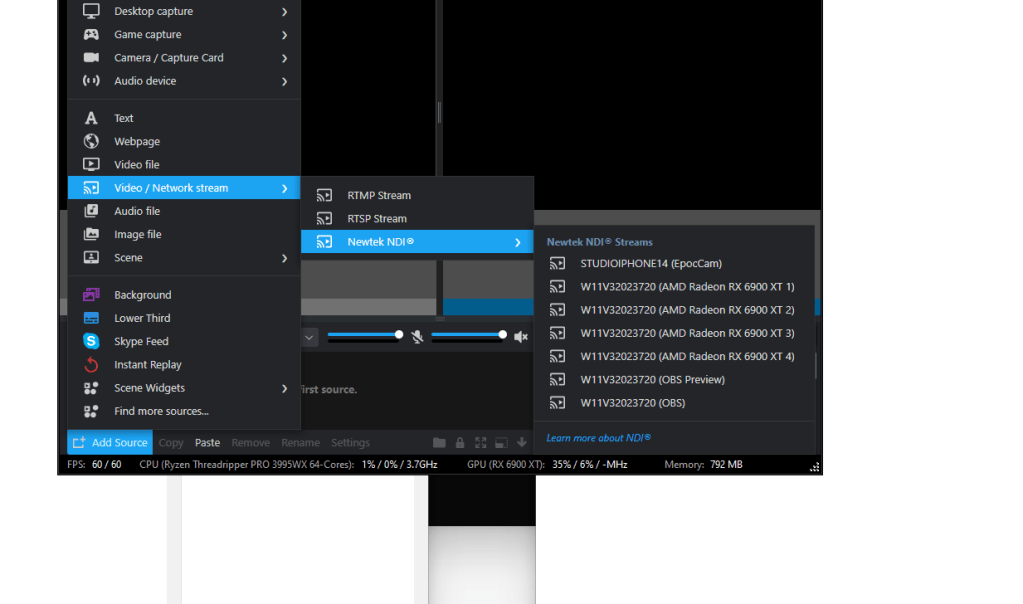Screen dimensions: 1023x604
Task: Click the blue Lower Third icon
Action: [x=91, y=318]
